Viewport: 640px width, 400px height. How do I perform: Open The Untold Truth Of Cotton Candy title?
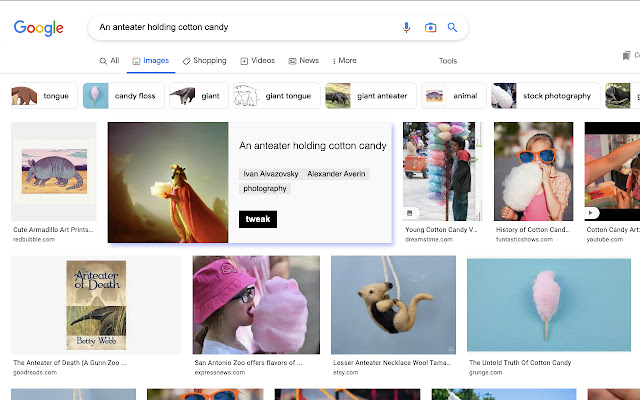pyautogui.click(x=520, y=362)
